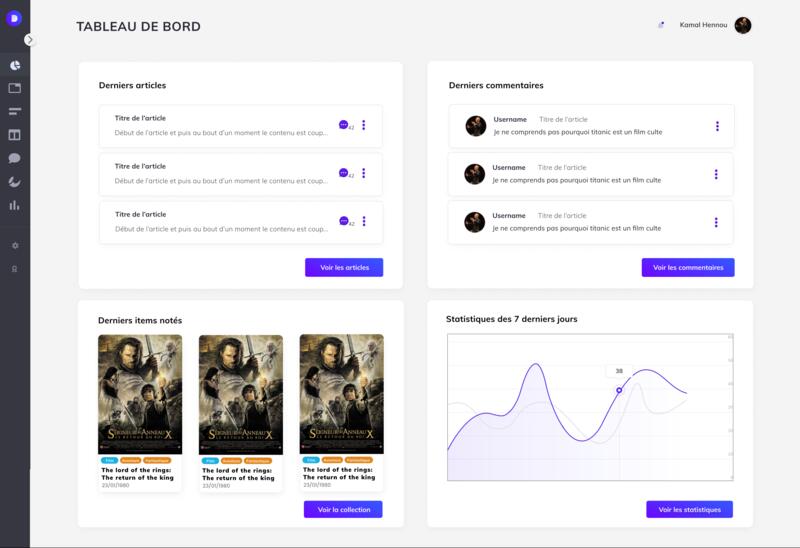Viewport: 800px width, 548px height.
Task: Click "Titre de l'article" in the middle comment row
Action: click(562, 167)
